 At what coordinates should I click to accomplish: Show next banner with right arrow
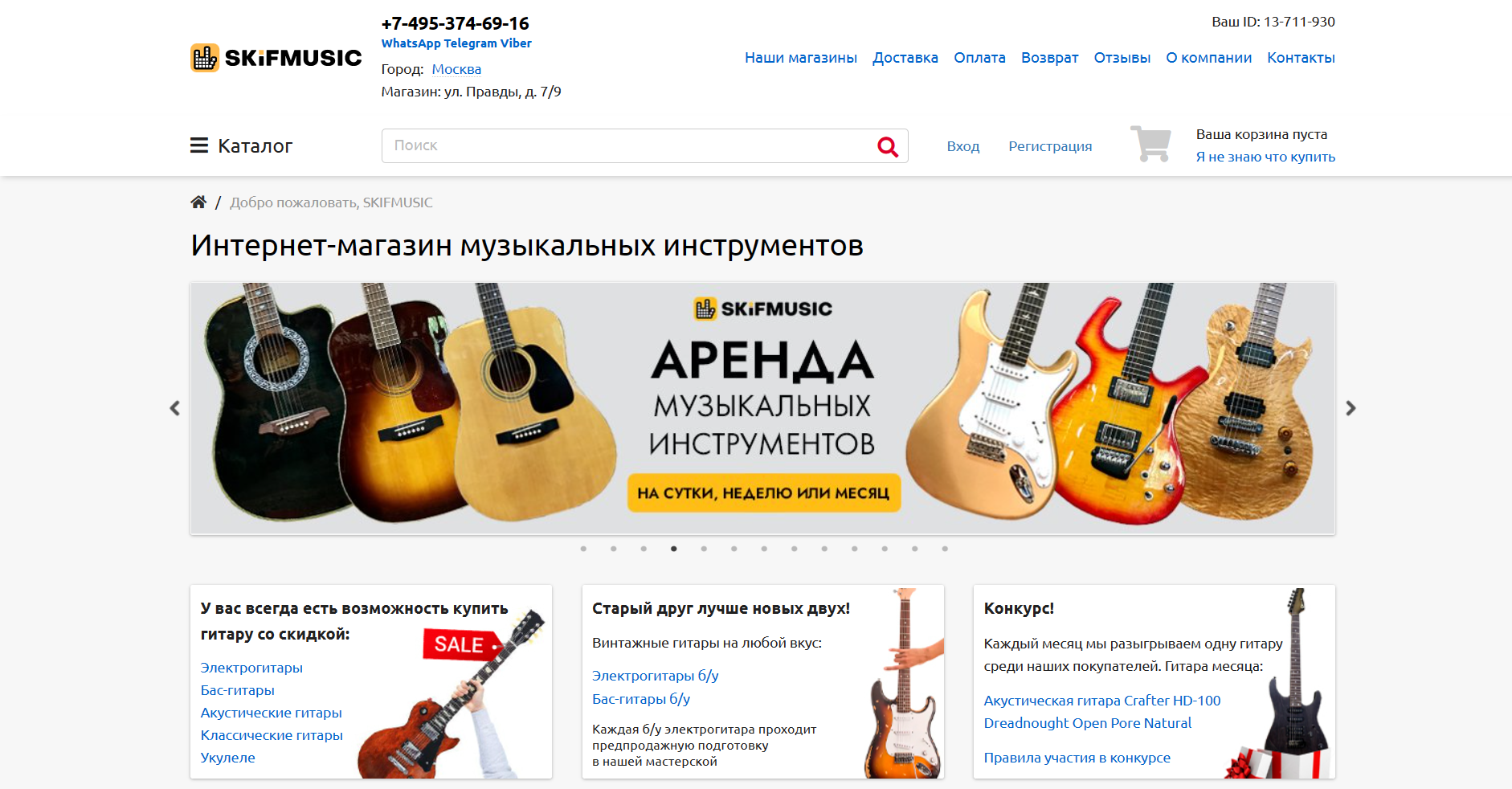pos(1351,408)
